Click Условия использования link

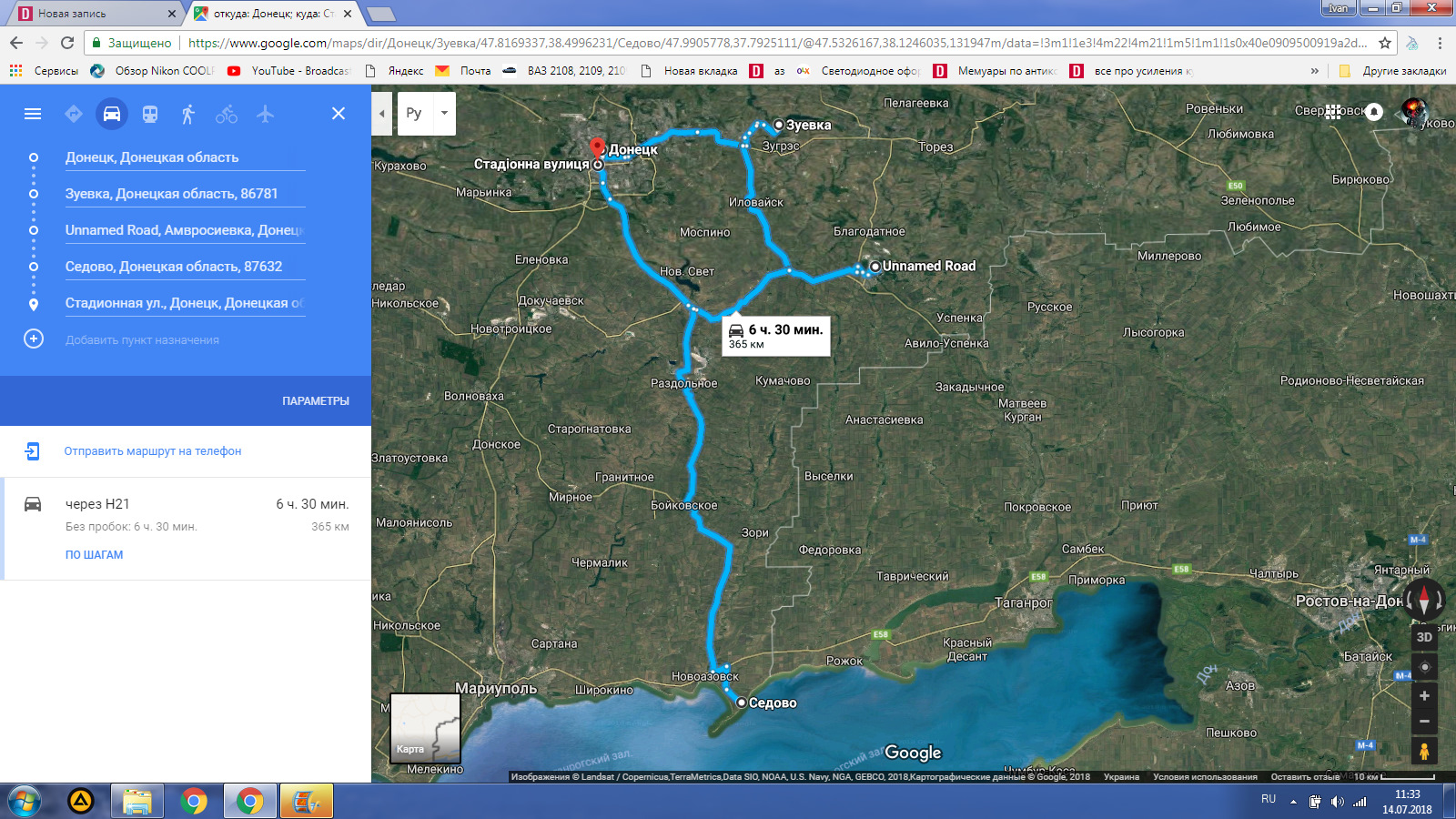click(1205, 777)
